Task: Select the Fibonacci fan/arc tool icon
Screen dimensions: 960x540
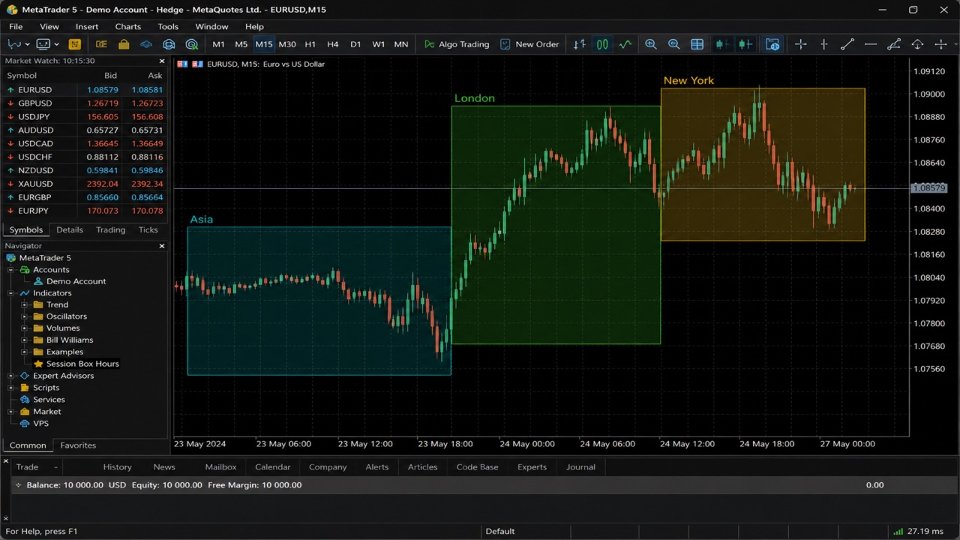Action: pos(917,44)
